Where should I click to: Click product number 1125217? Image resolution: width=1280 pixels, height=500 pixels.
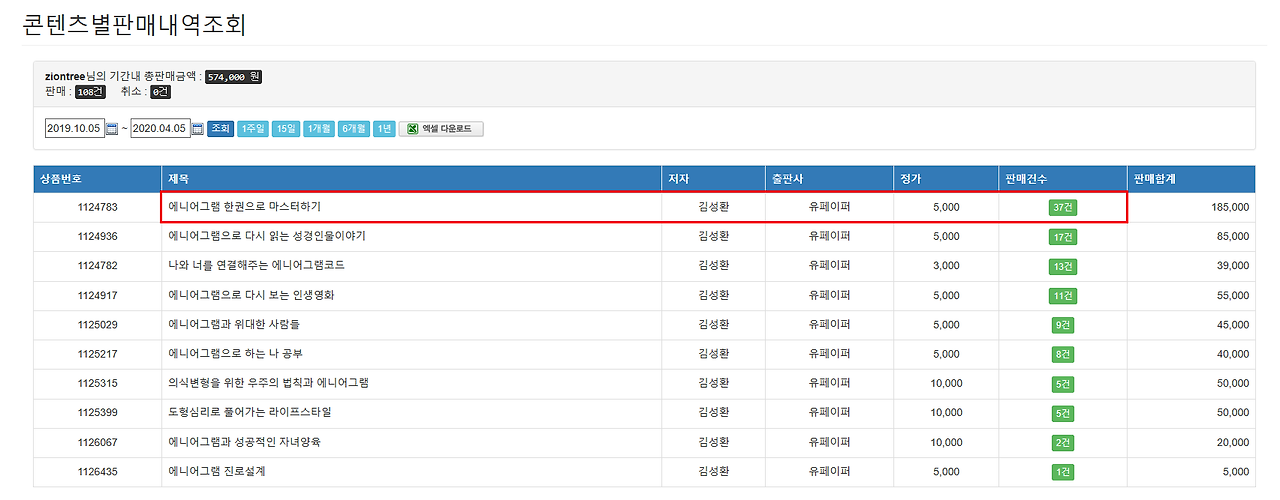pos(97,354)
